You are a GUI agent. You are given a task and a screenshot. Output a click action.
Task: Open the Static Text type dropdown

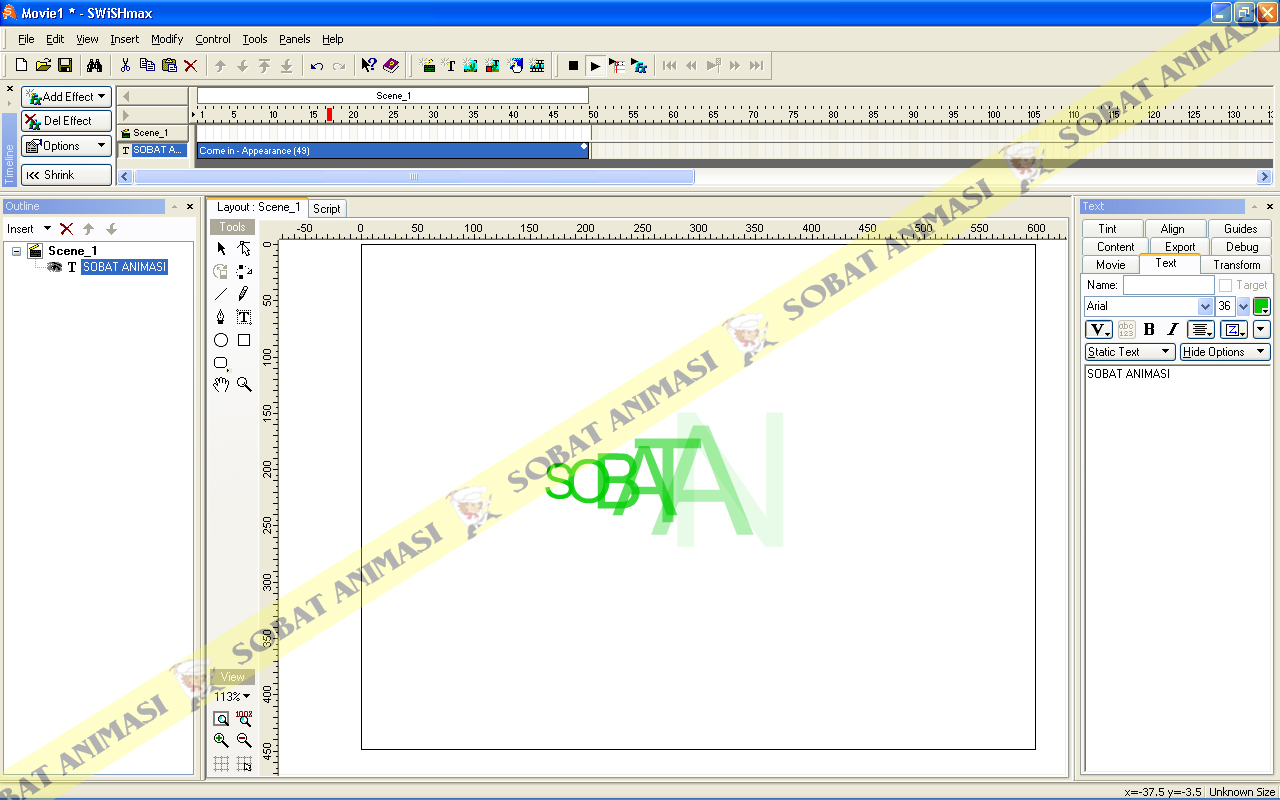point(1130,351)
